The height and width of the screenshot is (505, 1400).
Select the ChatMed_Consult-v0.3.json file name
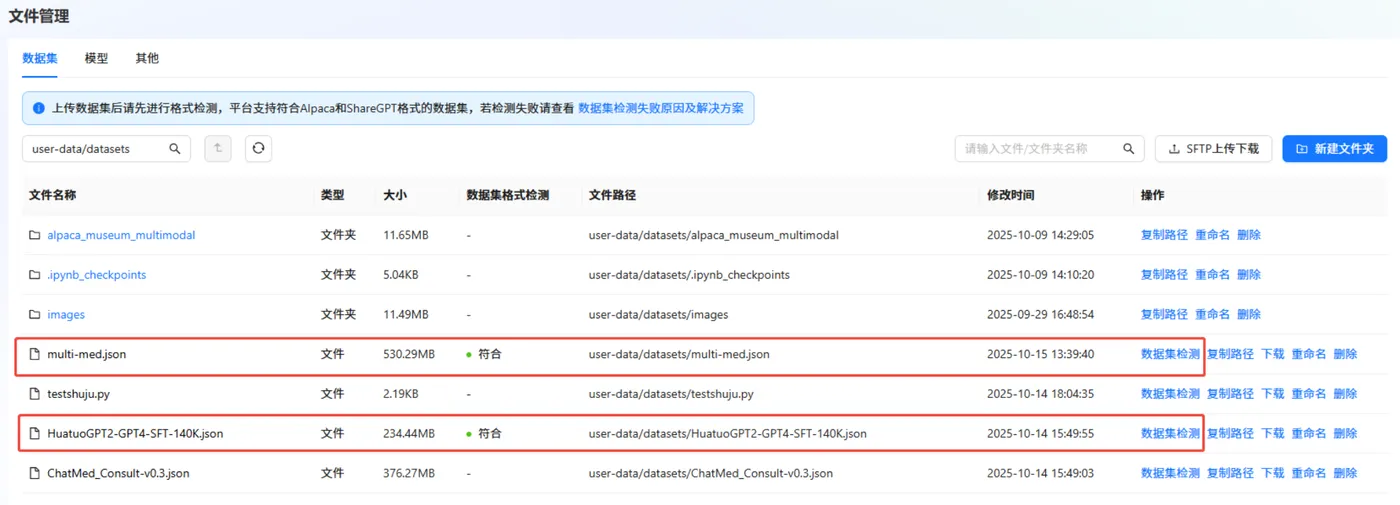pyautogui.click(x=118, y=473)
